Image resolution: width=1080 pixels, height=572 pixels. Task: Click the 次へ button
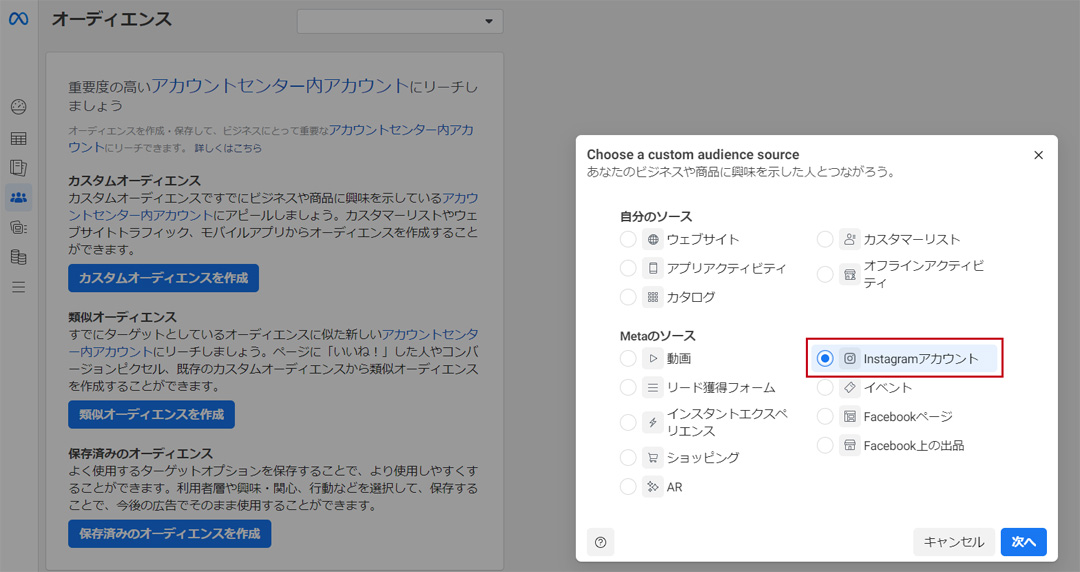click(1023, 542)
